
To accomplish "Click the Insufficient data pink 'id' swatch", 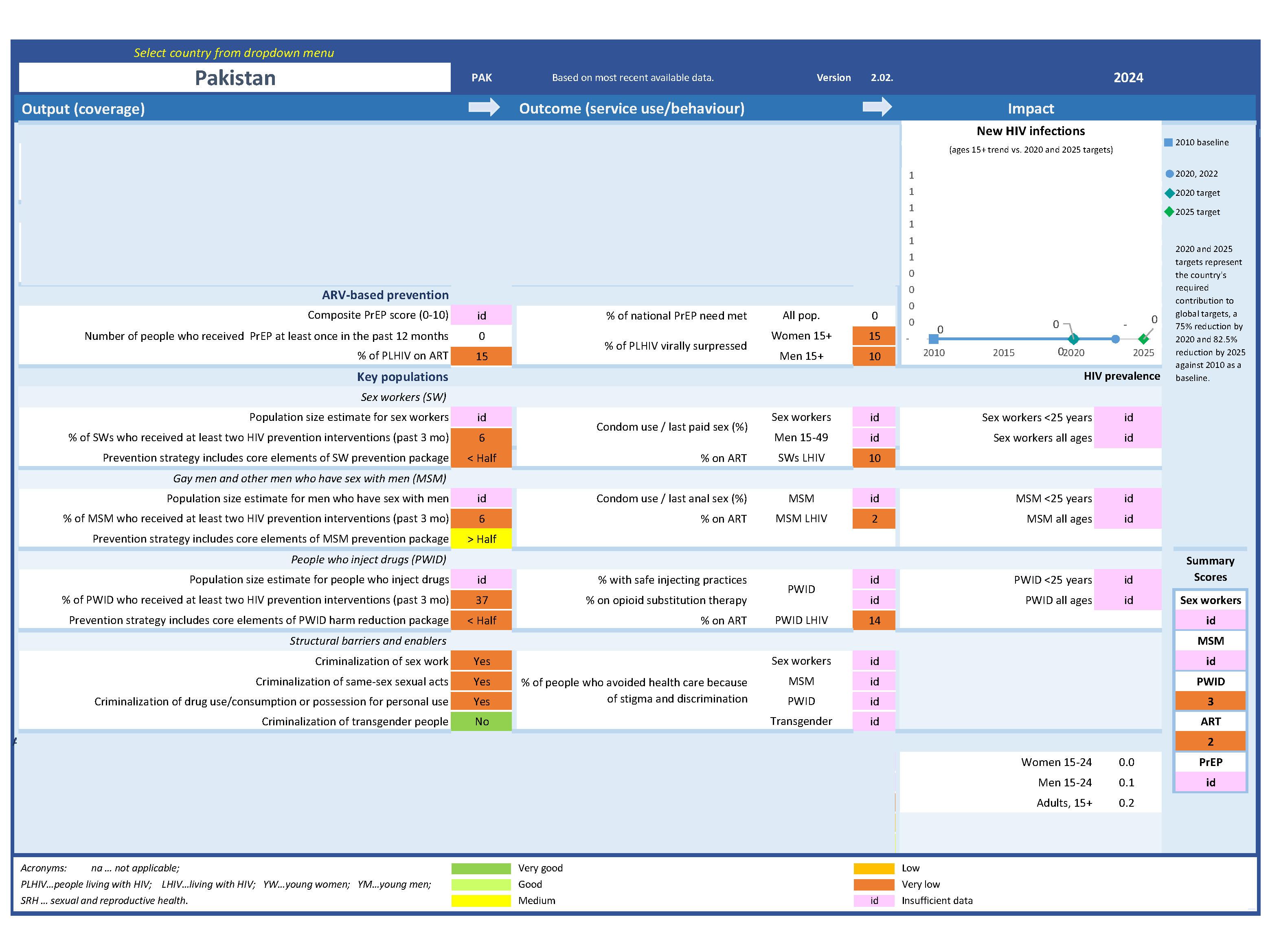I will tap(874, 900).
